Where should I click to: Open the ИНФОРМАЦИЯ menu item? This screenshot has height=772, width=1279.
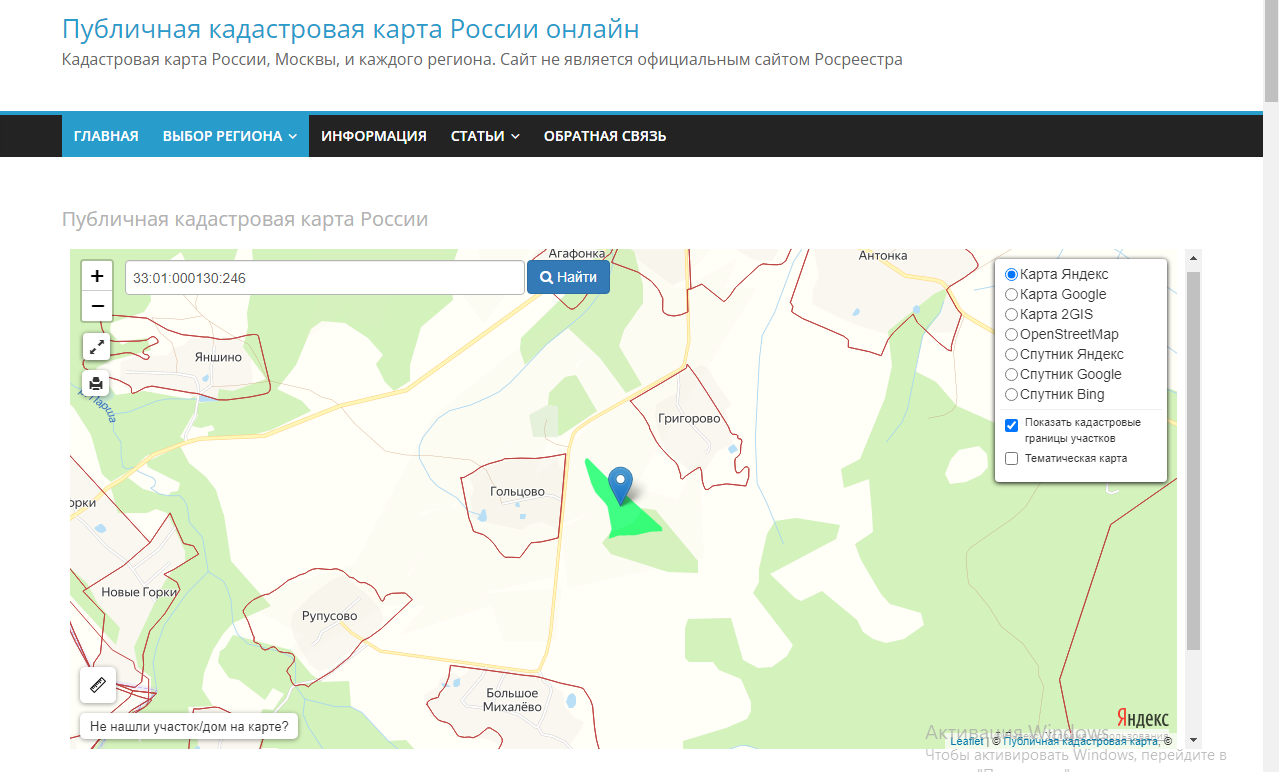(374, 135)
